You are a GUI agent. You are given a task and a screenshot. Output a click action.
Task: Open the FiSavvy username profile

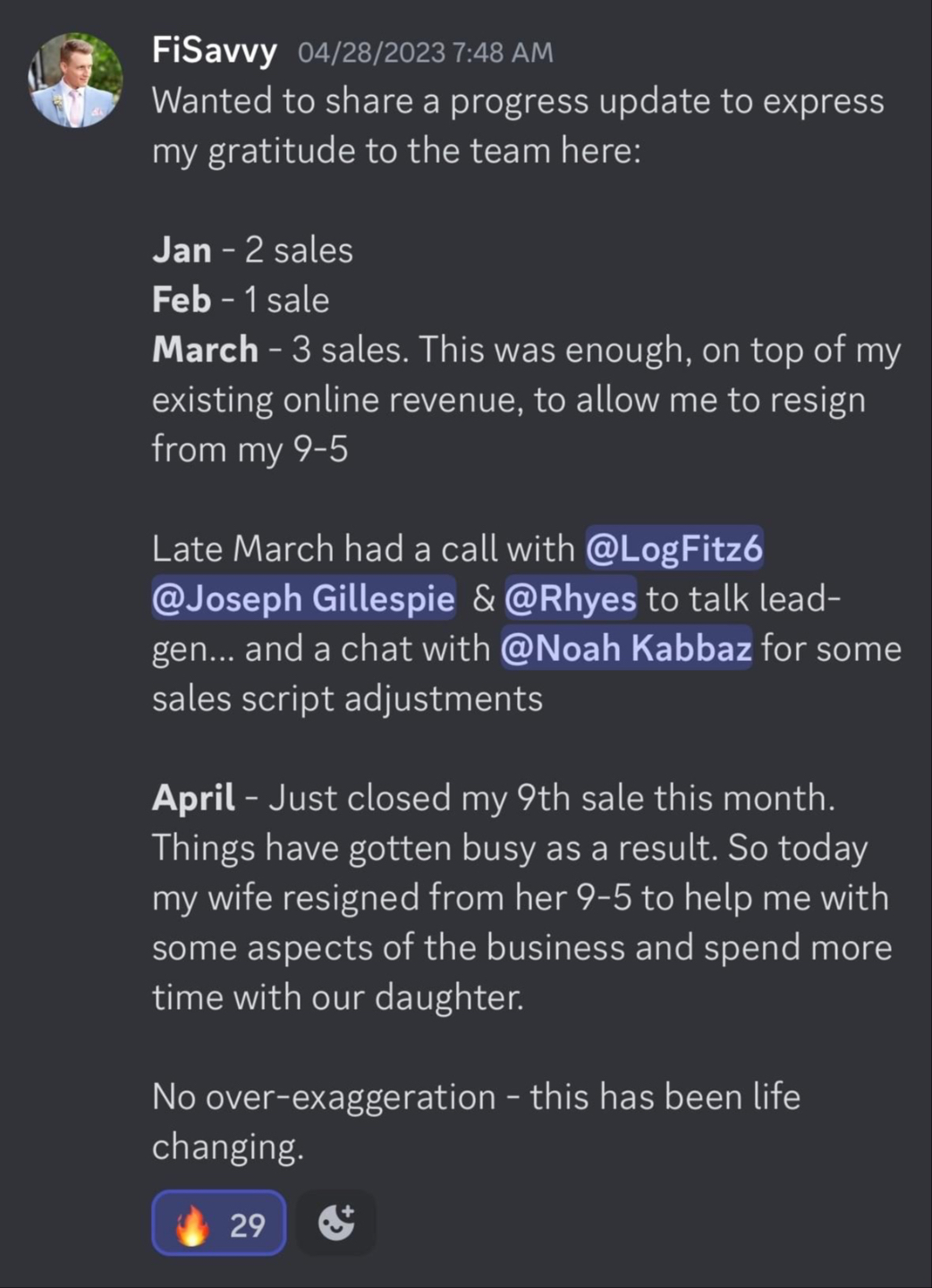coord(215,50)
